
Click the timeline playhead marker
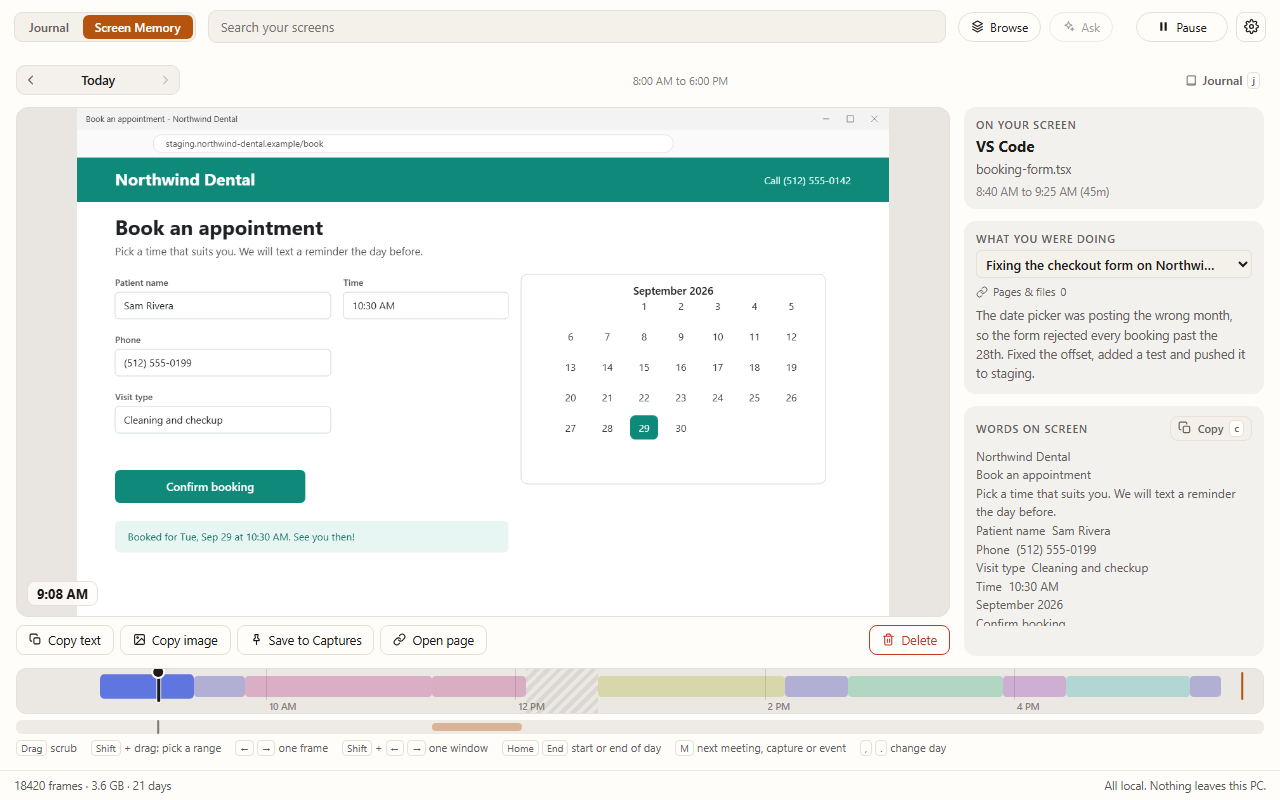(x=158, y=685)
